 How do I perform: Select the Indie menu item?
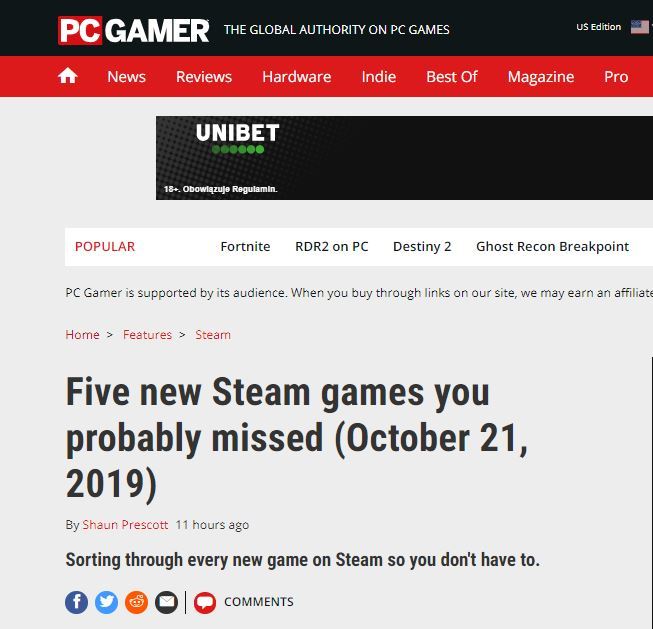pyautogui.click(x=378, y=77)
